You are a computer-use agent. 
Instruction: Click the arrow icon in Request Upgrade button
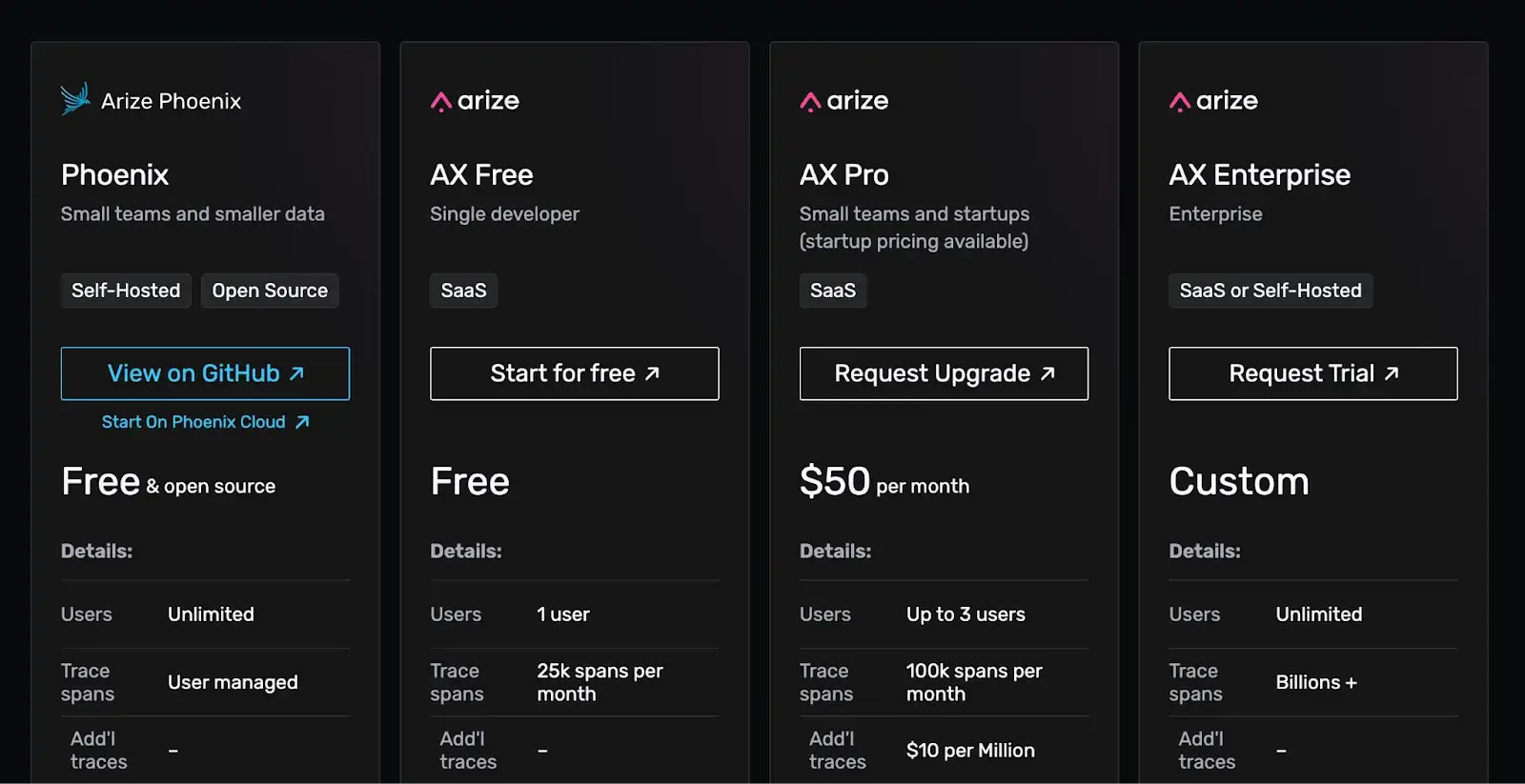pyautogui.click(x=1047, y=373)
